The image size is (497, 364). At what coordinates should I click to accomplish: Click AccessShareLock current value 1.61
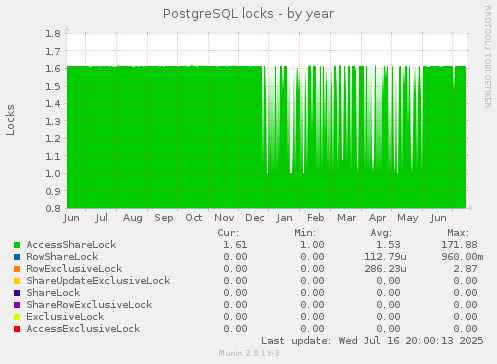(235, 245)
